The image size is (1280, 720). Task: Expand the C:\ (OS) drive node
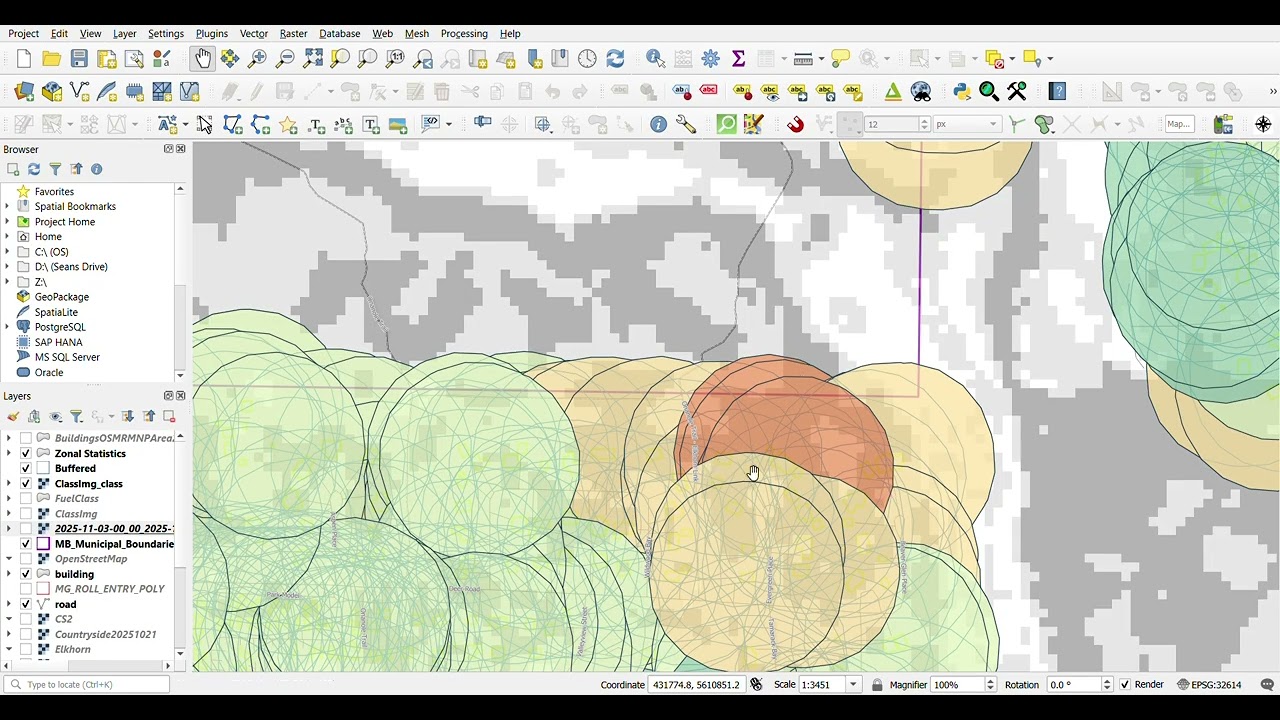click(8, 252)
